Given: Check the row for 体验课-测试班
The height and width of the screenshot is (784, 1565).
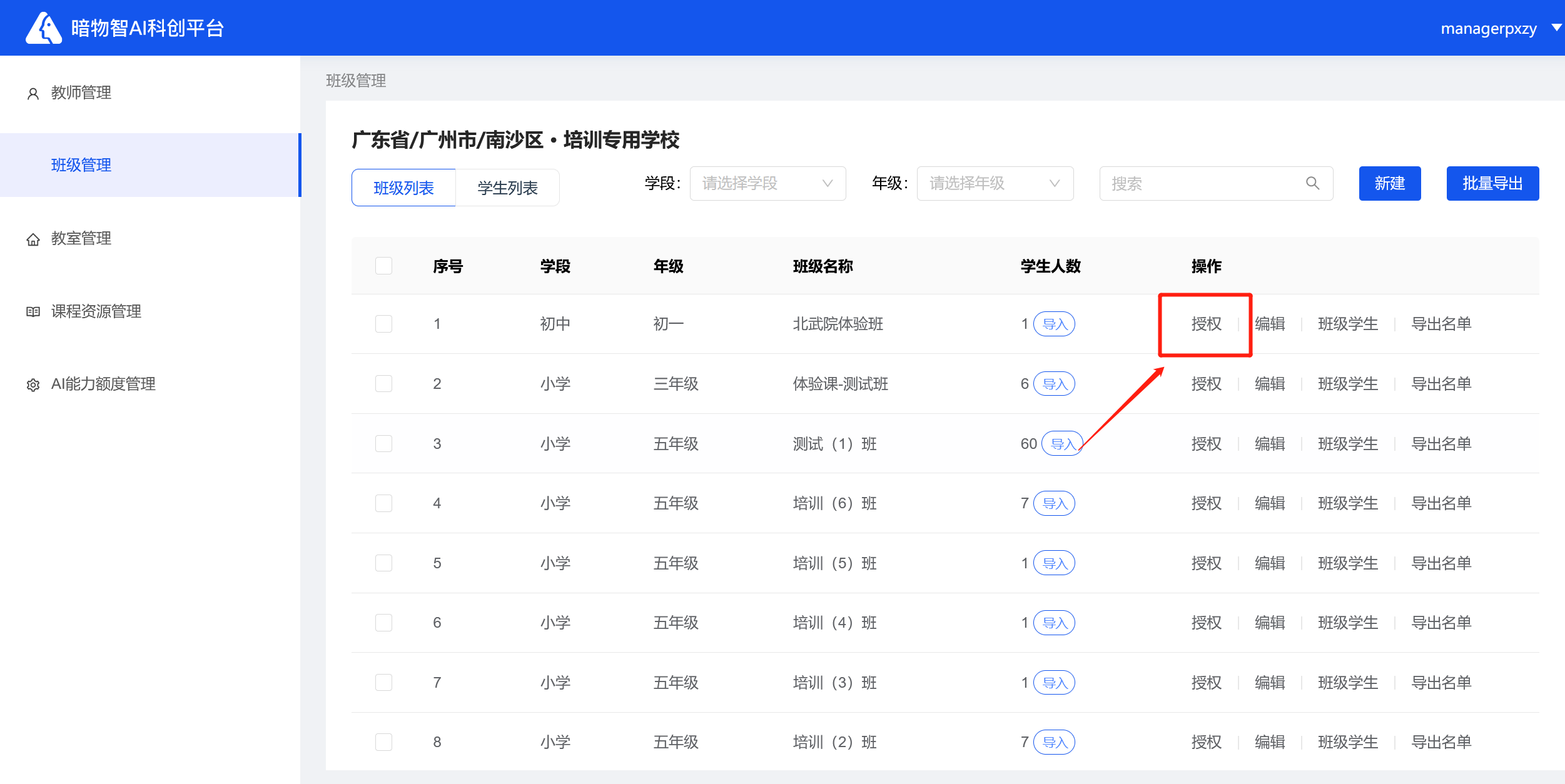Looking at the screenshot, I should click(383, 384).
